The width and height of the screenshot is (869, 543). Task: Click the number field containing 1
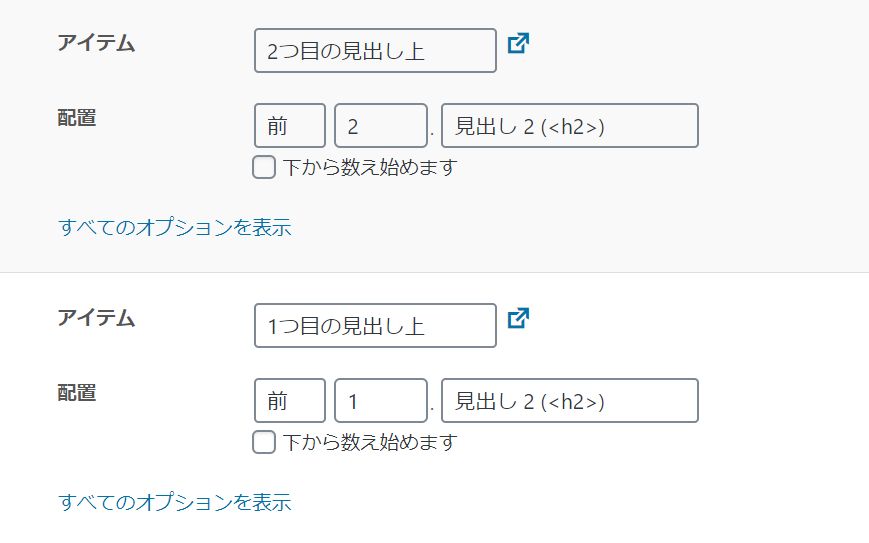coord(381,401)
